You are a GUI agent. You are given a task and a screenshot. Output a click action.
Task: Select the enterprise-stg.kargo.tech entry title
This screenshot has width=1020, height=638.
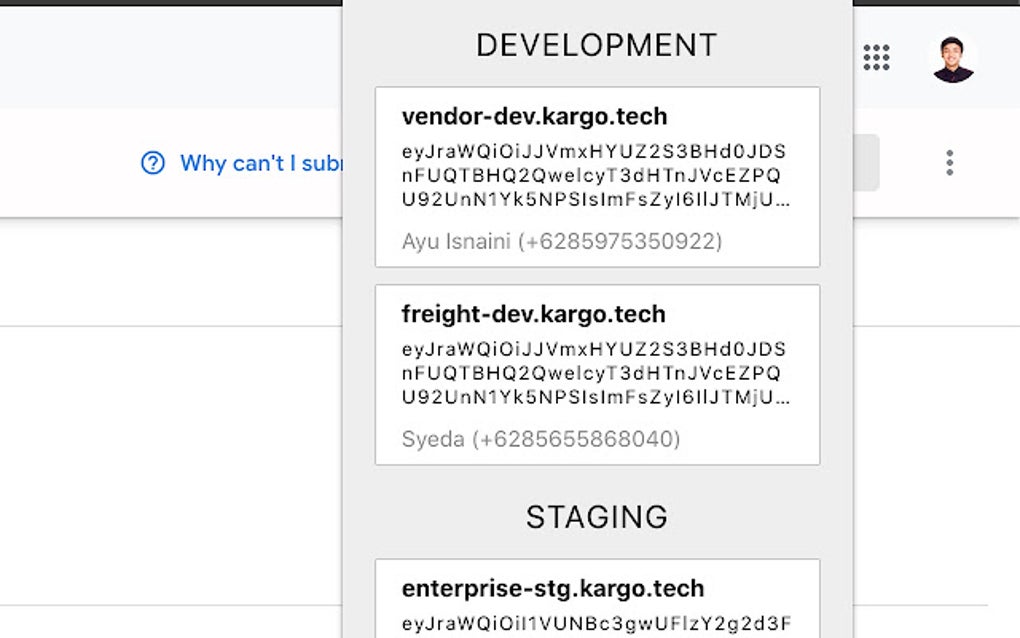[x=553, y=588]
